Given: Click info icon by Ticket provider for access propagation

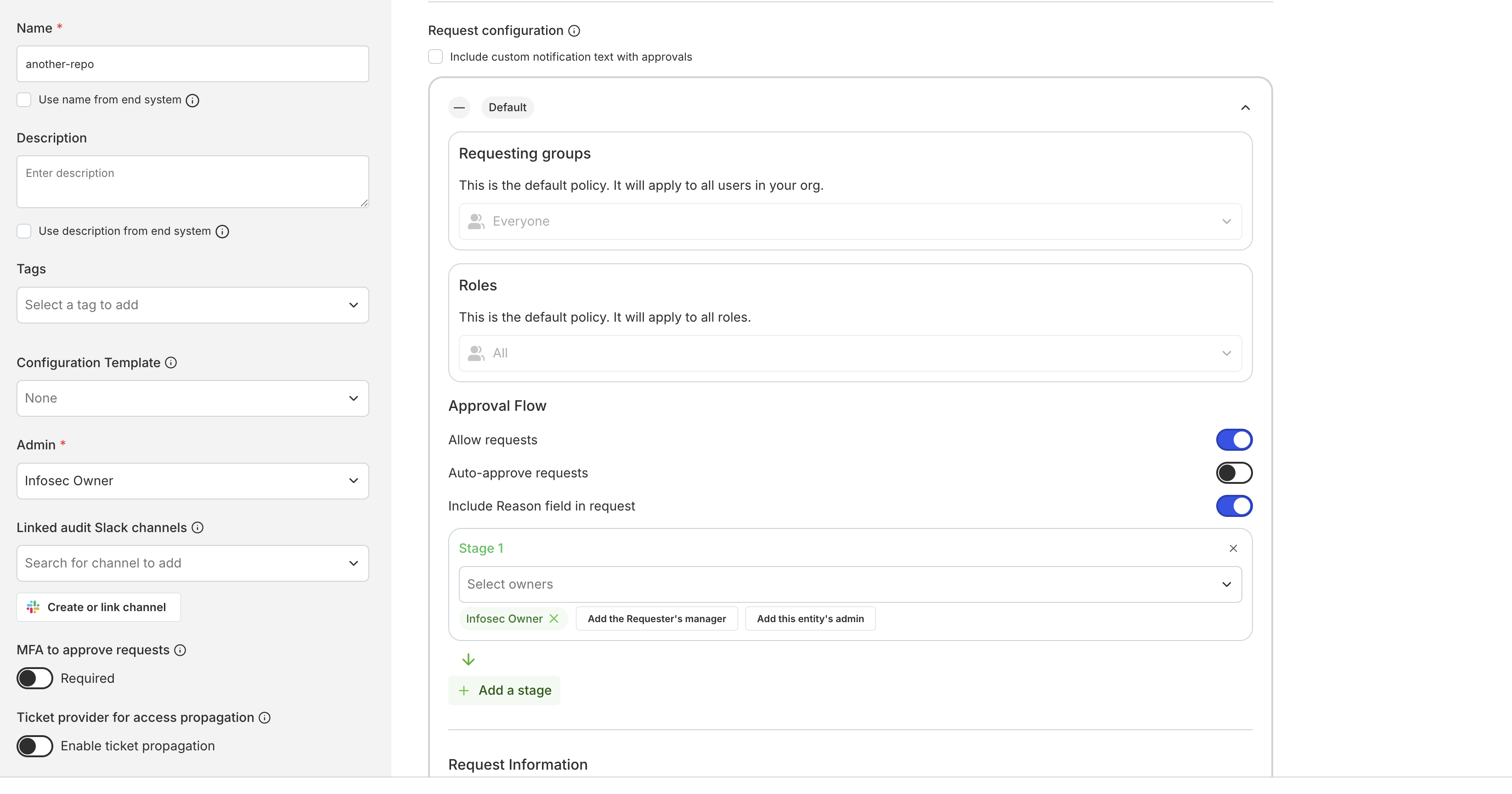Looking at the screenshot, I should click(x=265, y=718).
